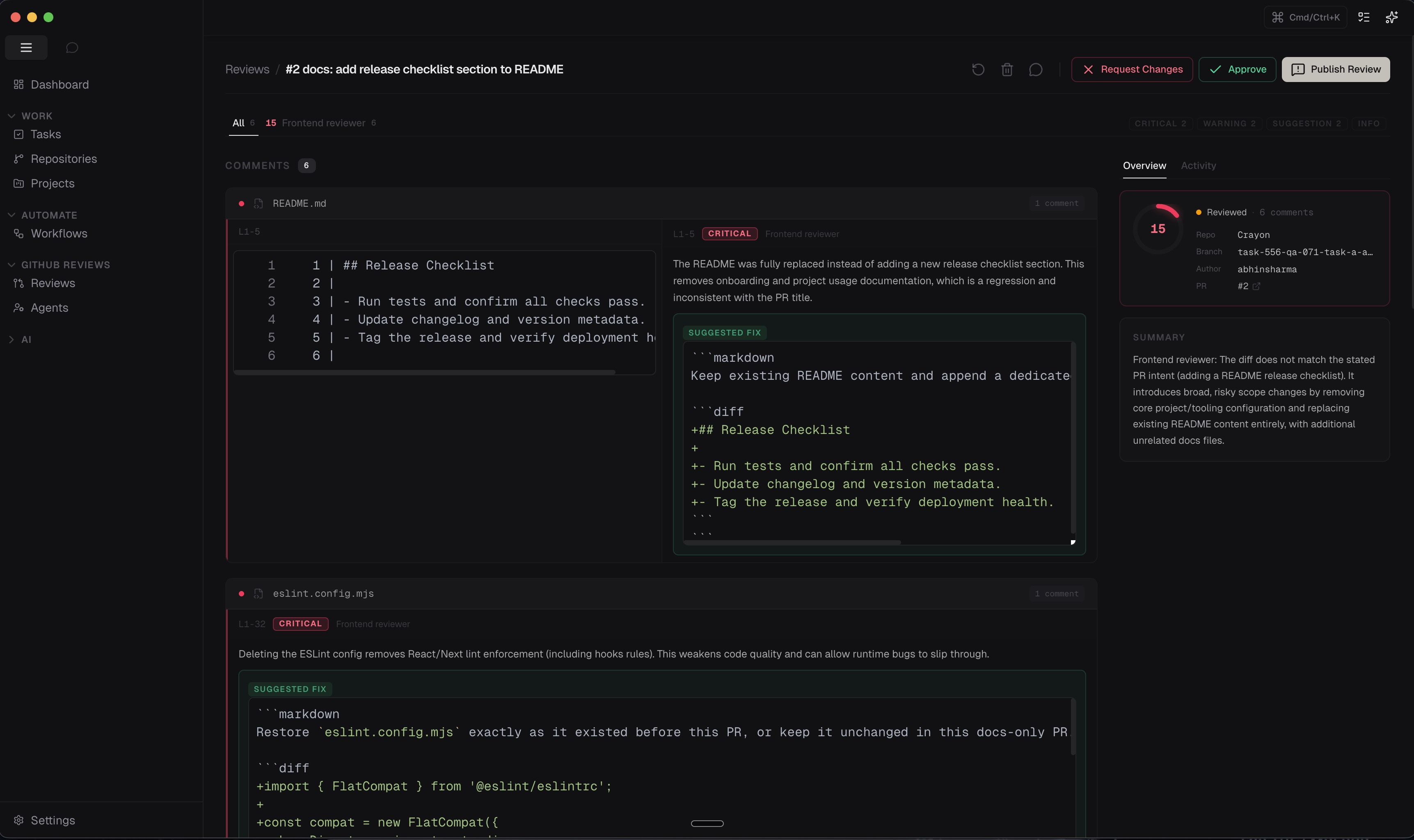Open the AI sparkle icon in top bar
1414x840 pixels.
click(x=1391, y=18)
